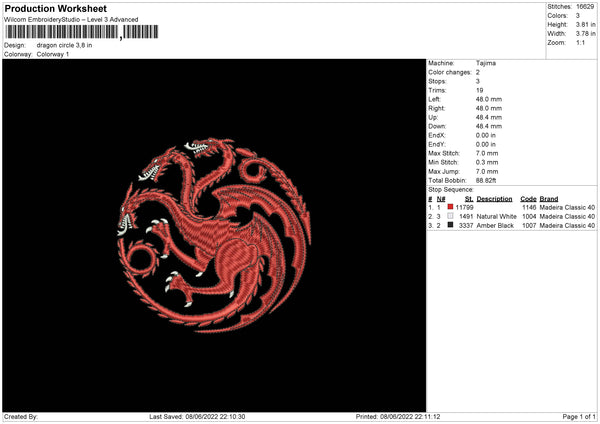Click the barcode at the top
The image size is (600, 424).
(x=81, y=32)
